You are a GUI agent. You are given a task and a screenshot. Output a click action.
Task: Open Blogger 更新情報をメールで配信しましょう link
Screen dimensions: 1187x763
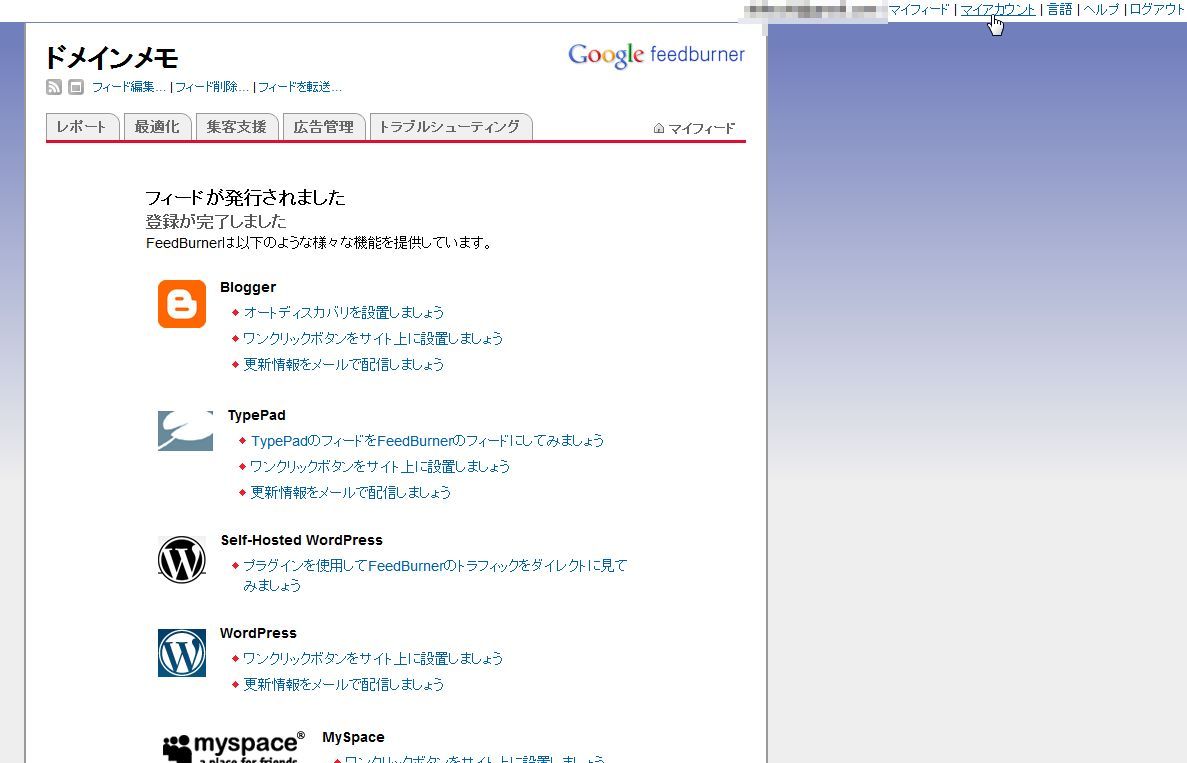[x=344, y=364]
